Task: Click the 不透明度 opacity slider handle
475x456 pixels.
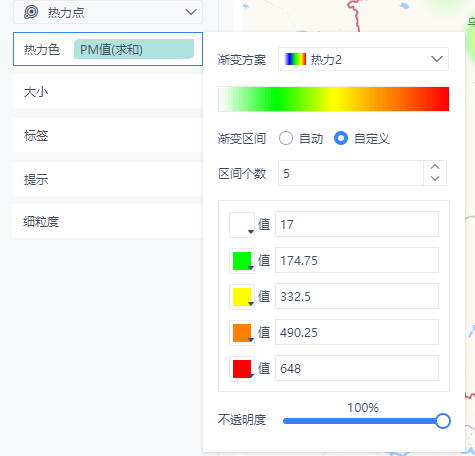Action: (x=443, y=421)
